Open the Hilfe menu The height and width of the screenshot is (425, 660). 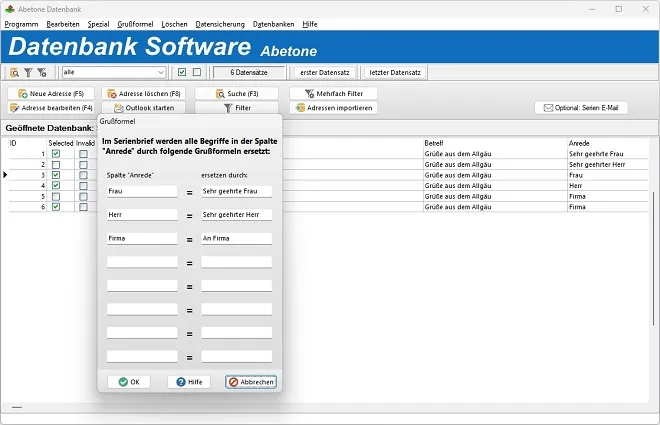point(310,24)
